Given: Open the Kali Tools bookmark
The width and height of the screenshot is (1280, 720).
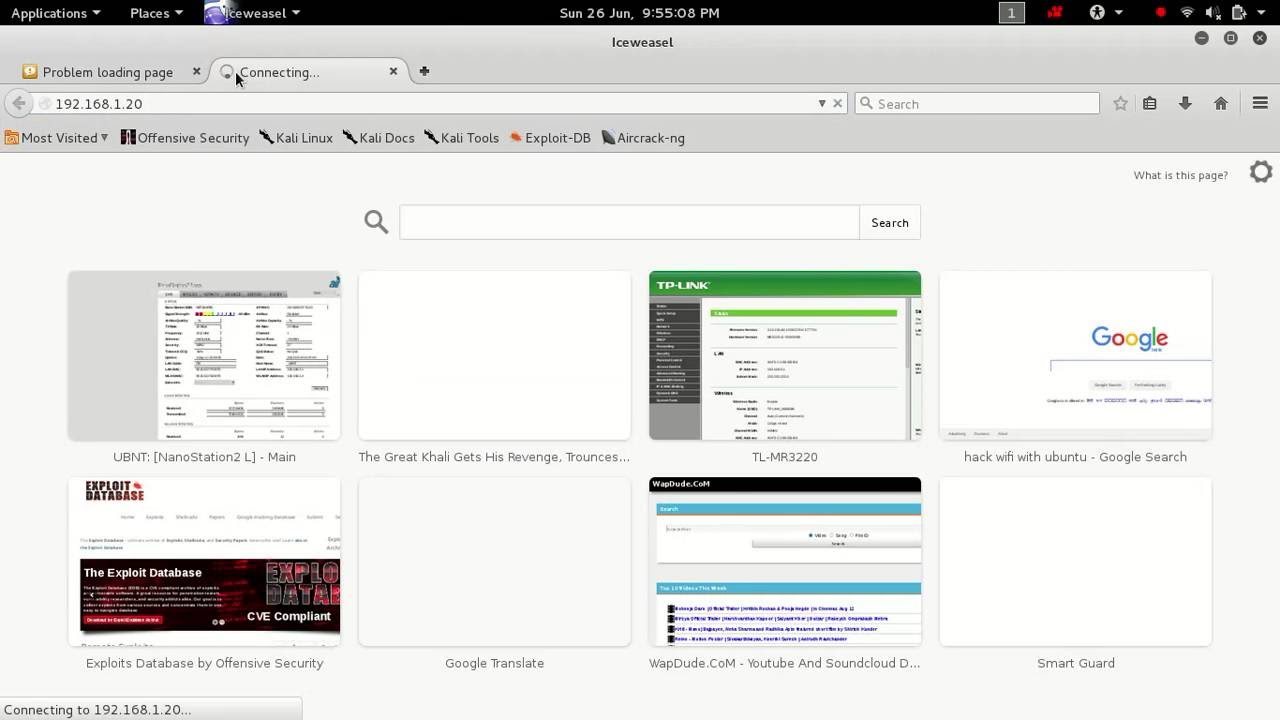Looking at the screenshot, I should coord(461,138).
